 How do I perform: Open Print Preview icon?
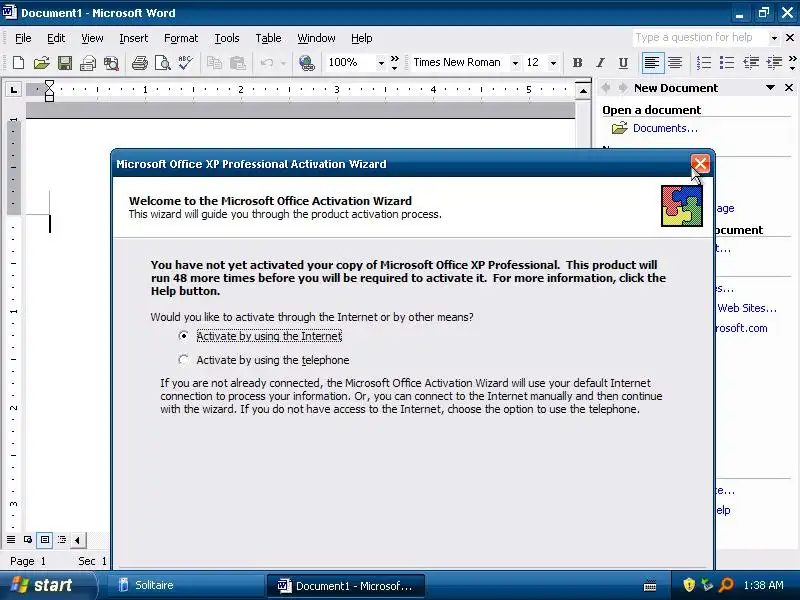coord(163,63)
